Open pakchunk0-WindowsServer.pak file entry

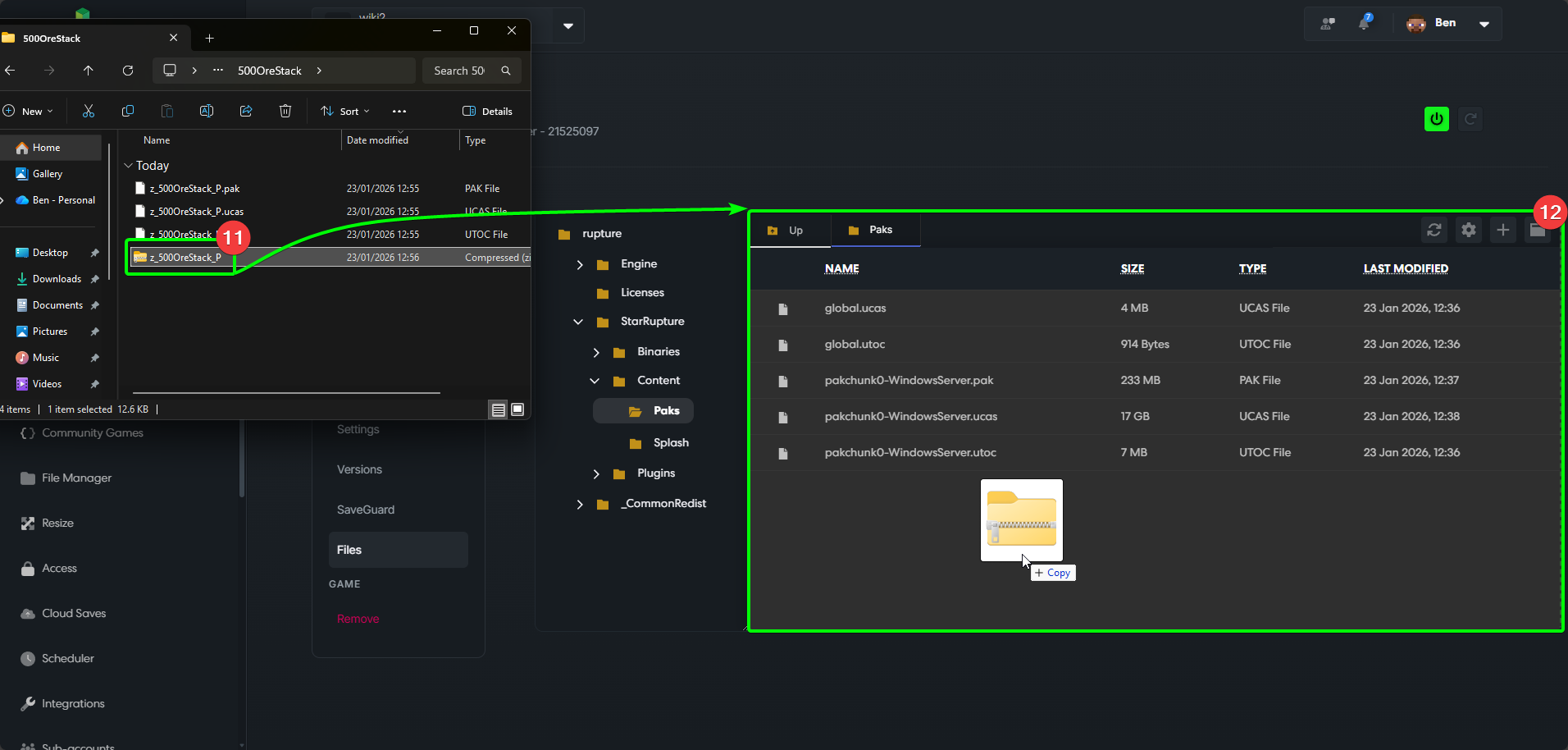[x=909, y=380]
